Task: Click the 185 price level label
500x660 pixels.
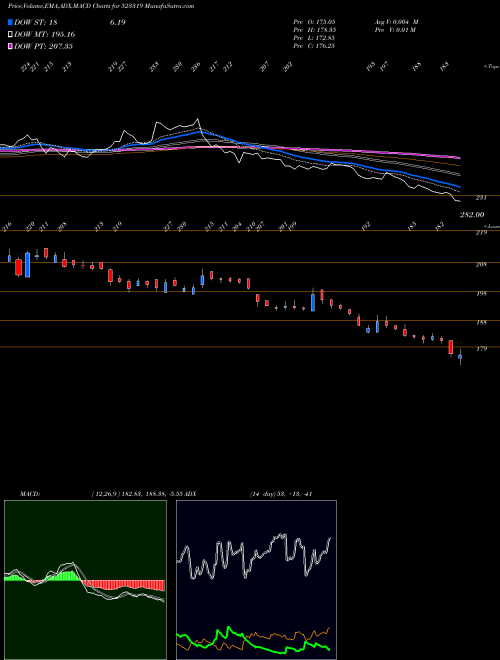Action: click(481, 323)
